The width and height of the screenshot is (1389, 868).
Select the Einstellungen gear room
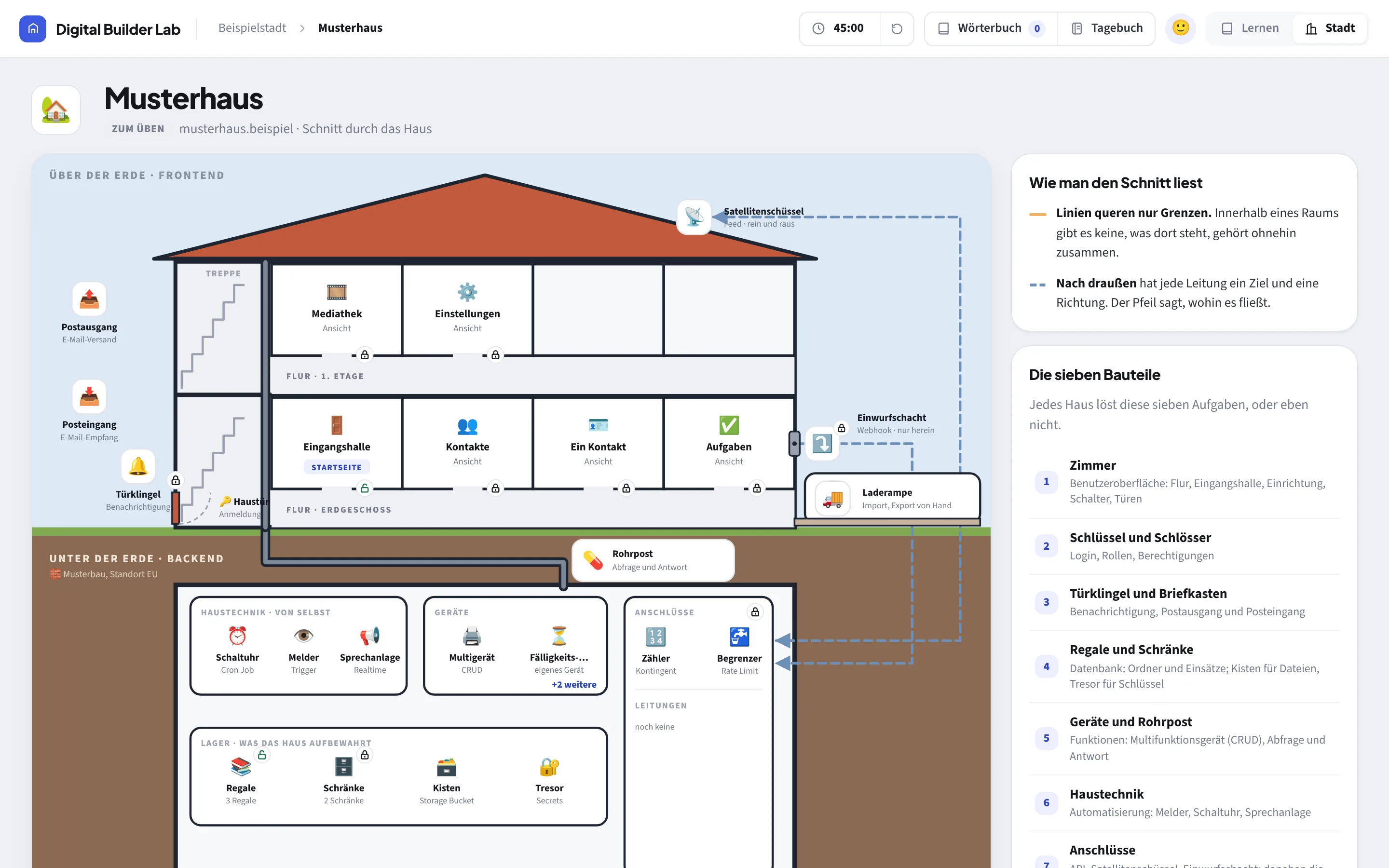click(467, 310)
